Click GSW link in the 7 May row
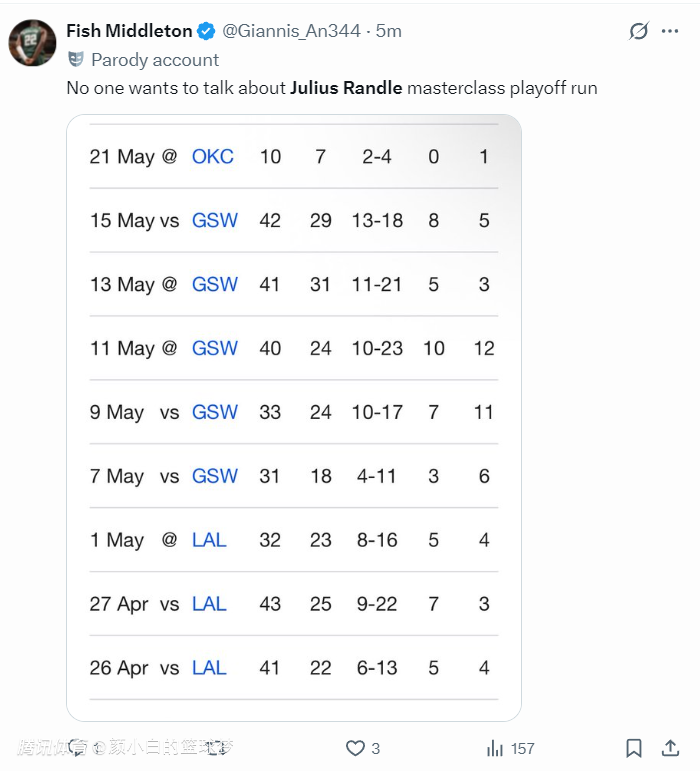 (x=215, y=477)
